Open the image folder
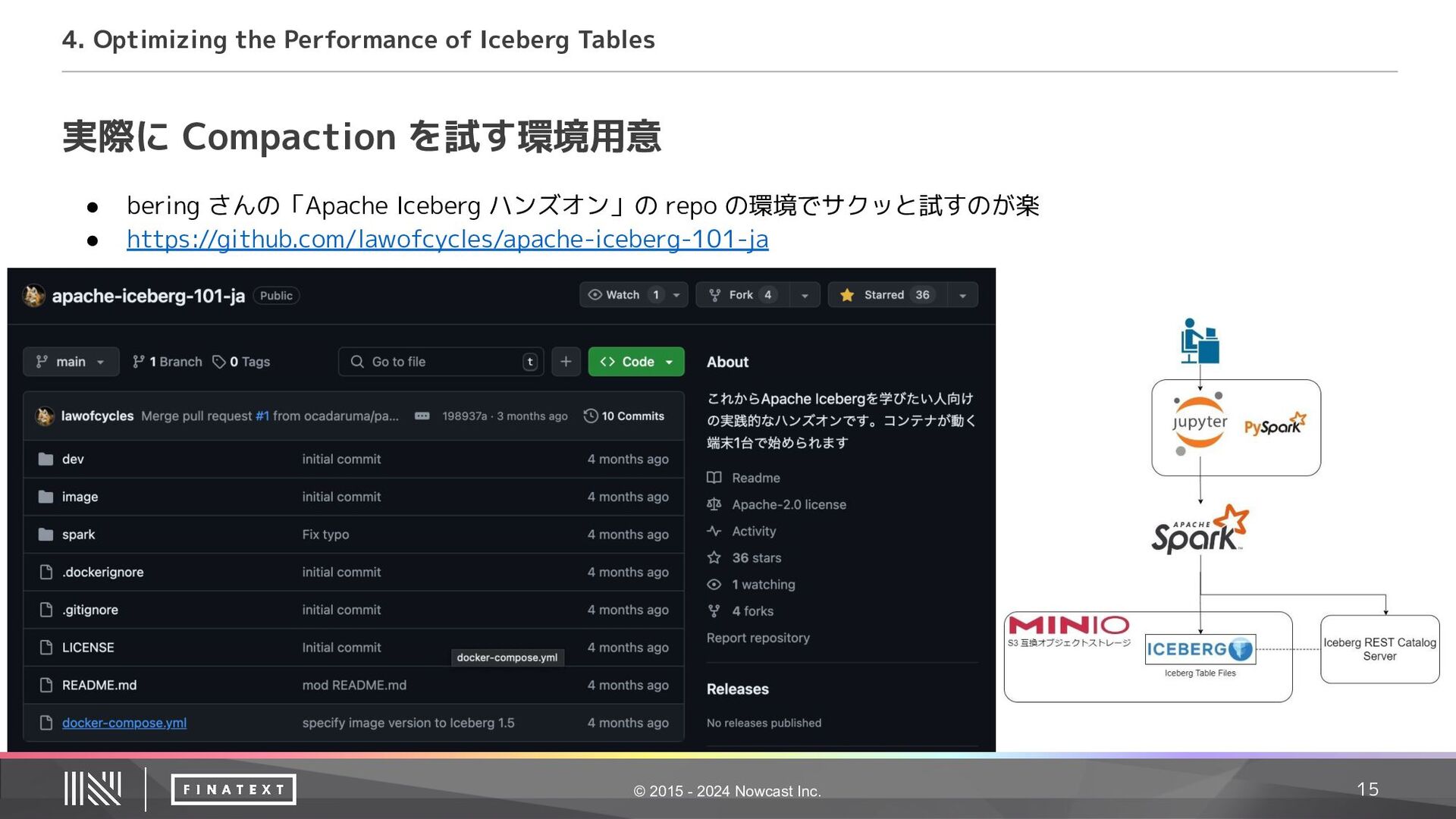This screenshot has width=1456, height=819. coord(80,497)
